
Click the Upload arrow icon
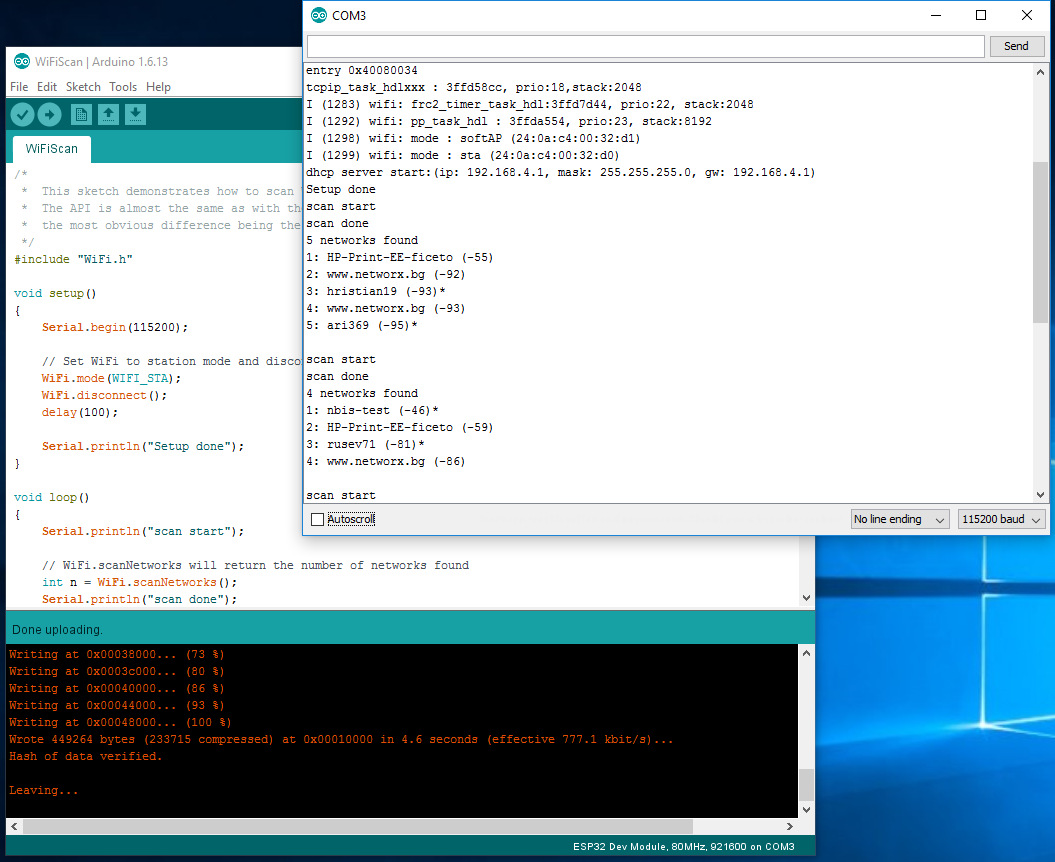[49, 114]
